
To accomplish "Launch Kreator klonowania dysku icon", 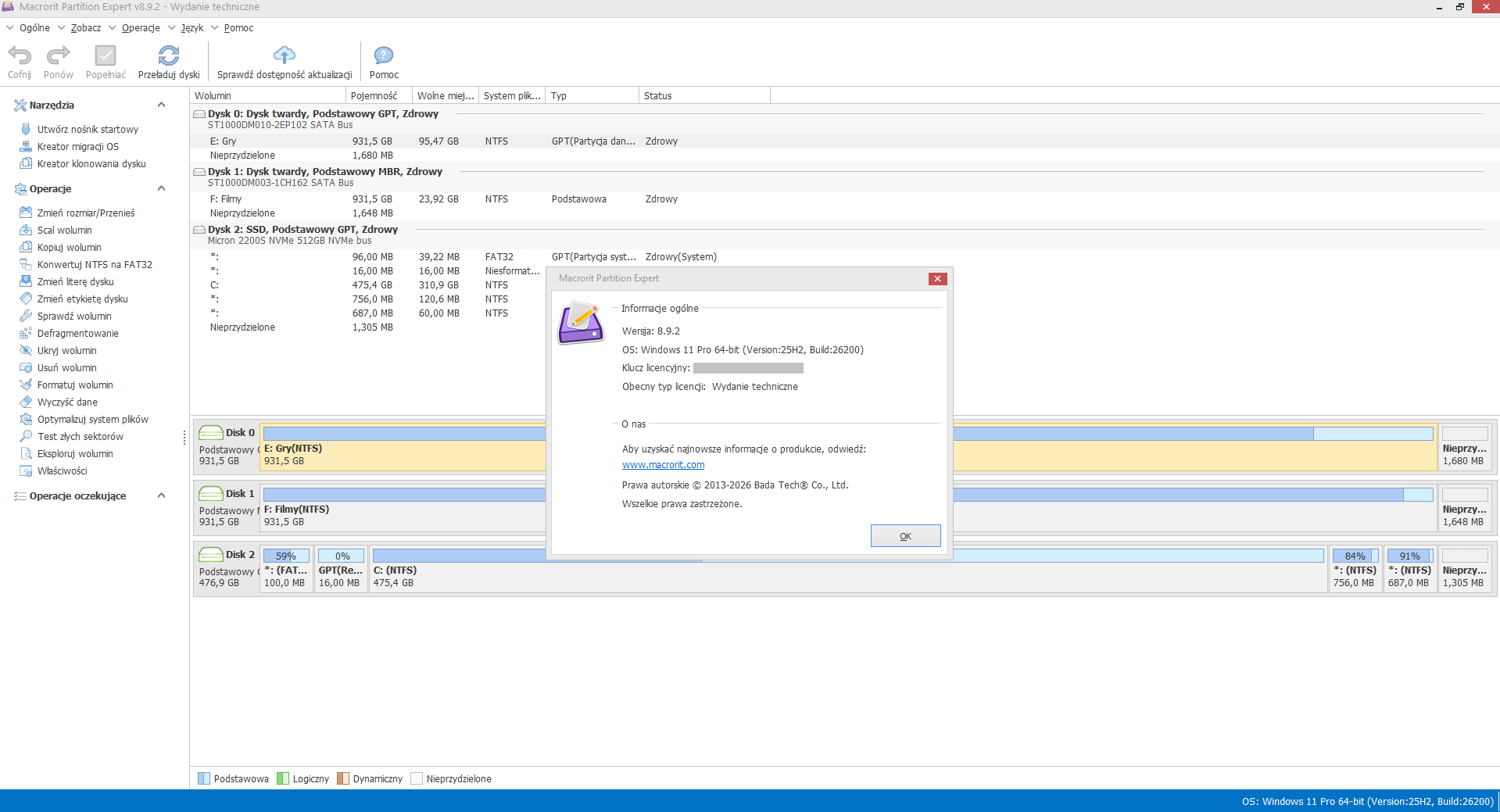I will pos(26,163).
